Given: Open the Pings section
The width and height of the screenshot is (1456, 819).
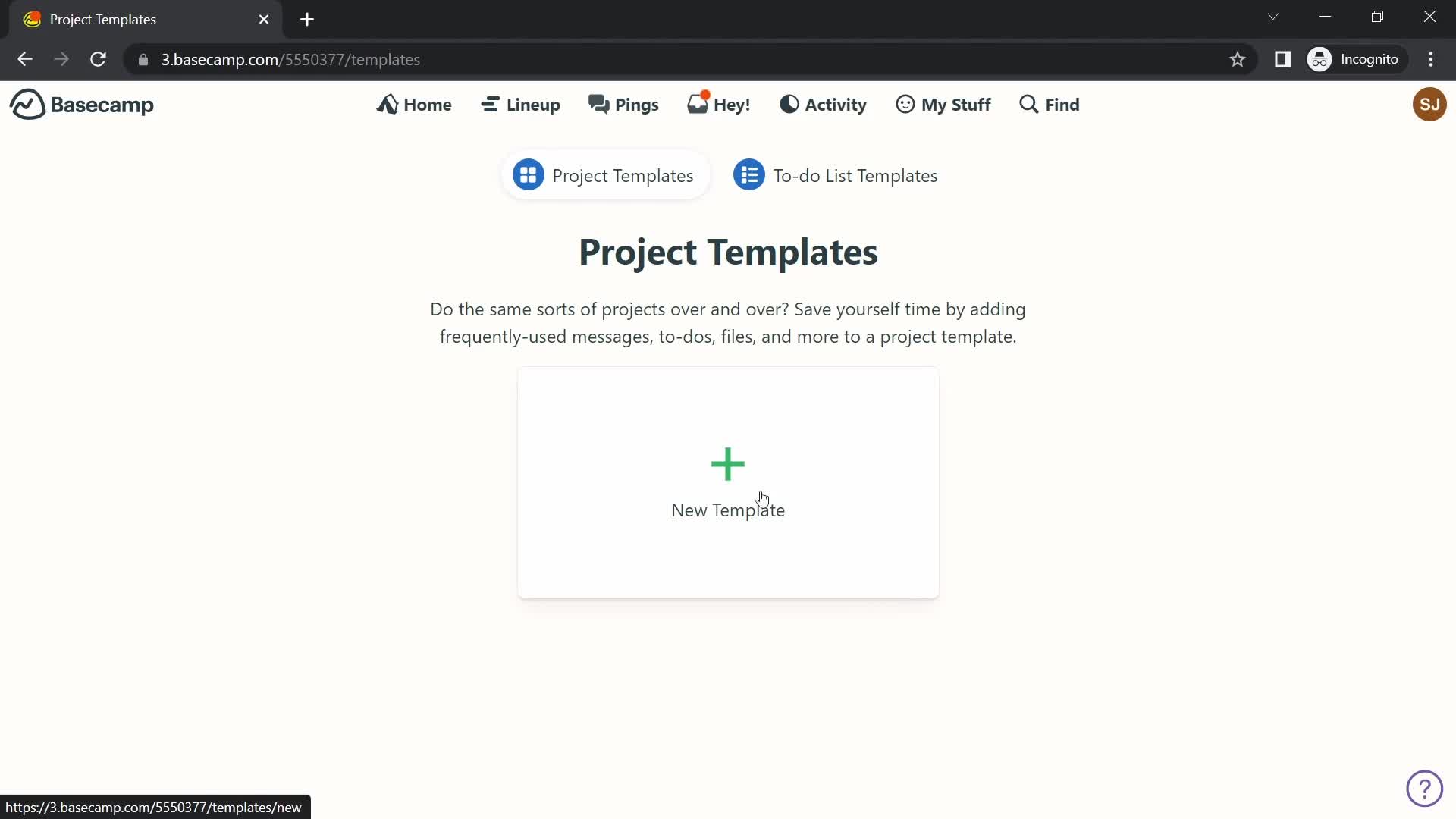Looking at the screenshot, I should pyautogui.click(x=624, y=104).
